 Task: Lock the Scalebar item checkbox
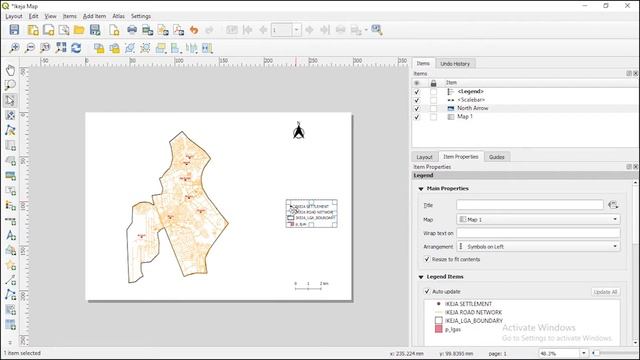click(433, 100)
